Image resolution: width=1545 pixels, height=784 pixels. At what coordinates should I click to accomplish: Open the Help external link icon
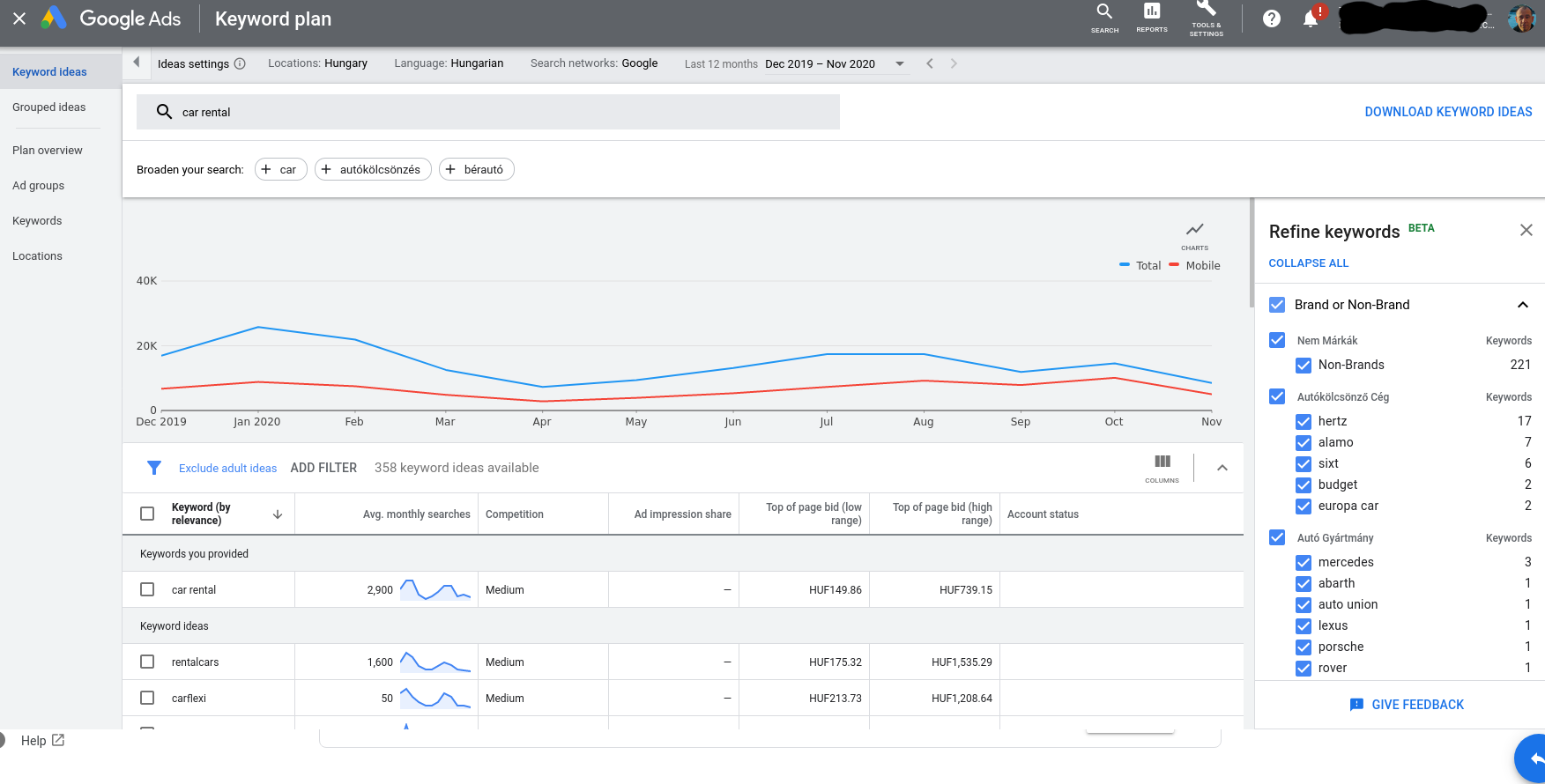tap(58, 740)
